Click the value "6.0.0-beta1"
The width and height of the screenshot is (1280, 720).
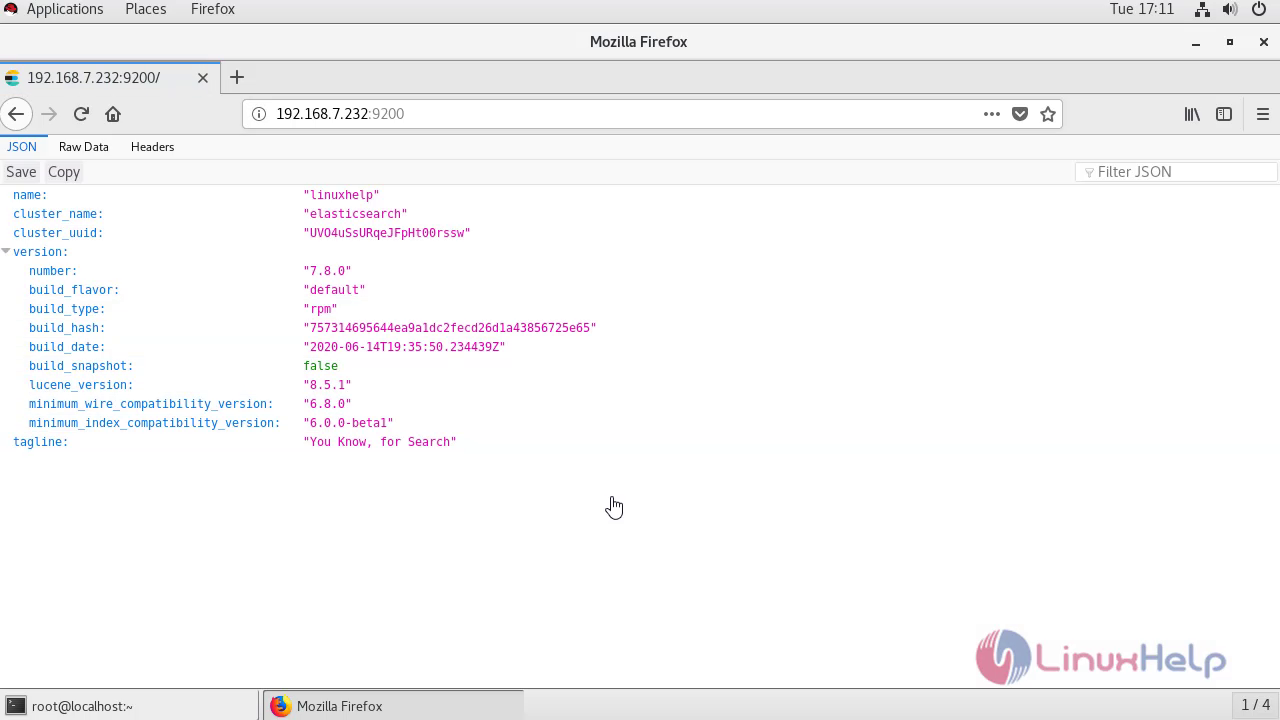pos(349,423)
